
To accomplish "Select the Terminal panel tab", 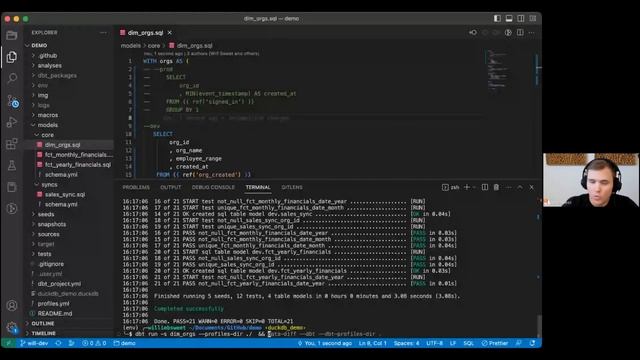I will pos(258,187).
